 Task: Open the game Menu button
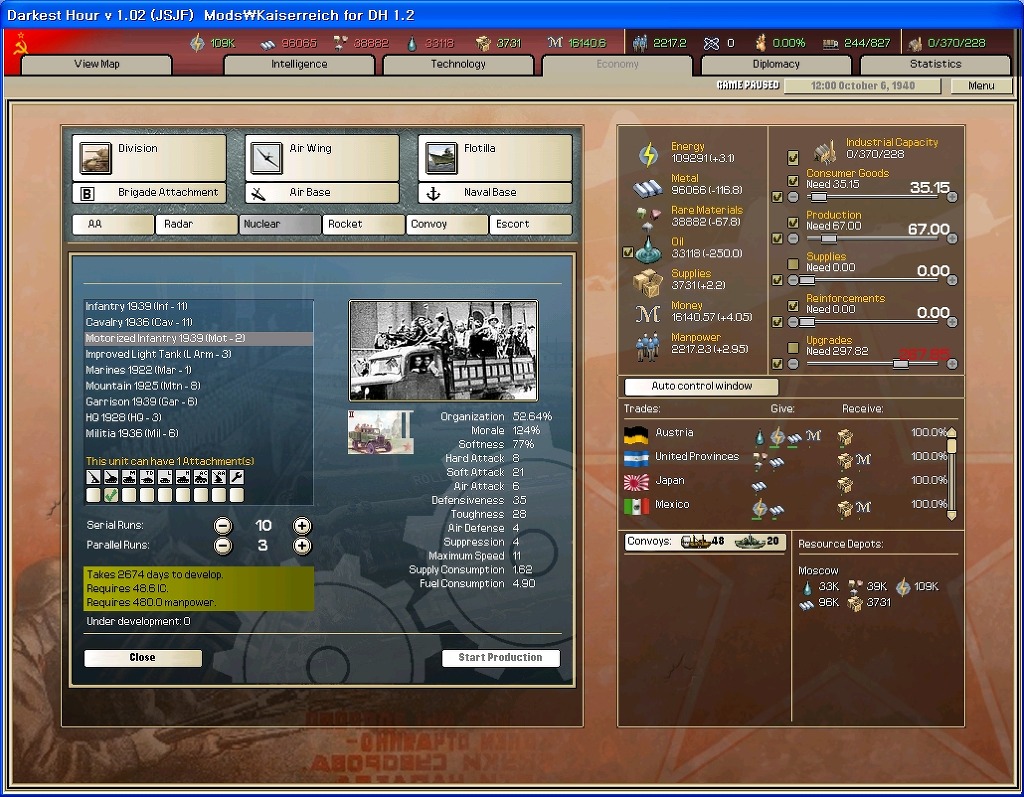[981, 86]
